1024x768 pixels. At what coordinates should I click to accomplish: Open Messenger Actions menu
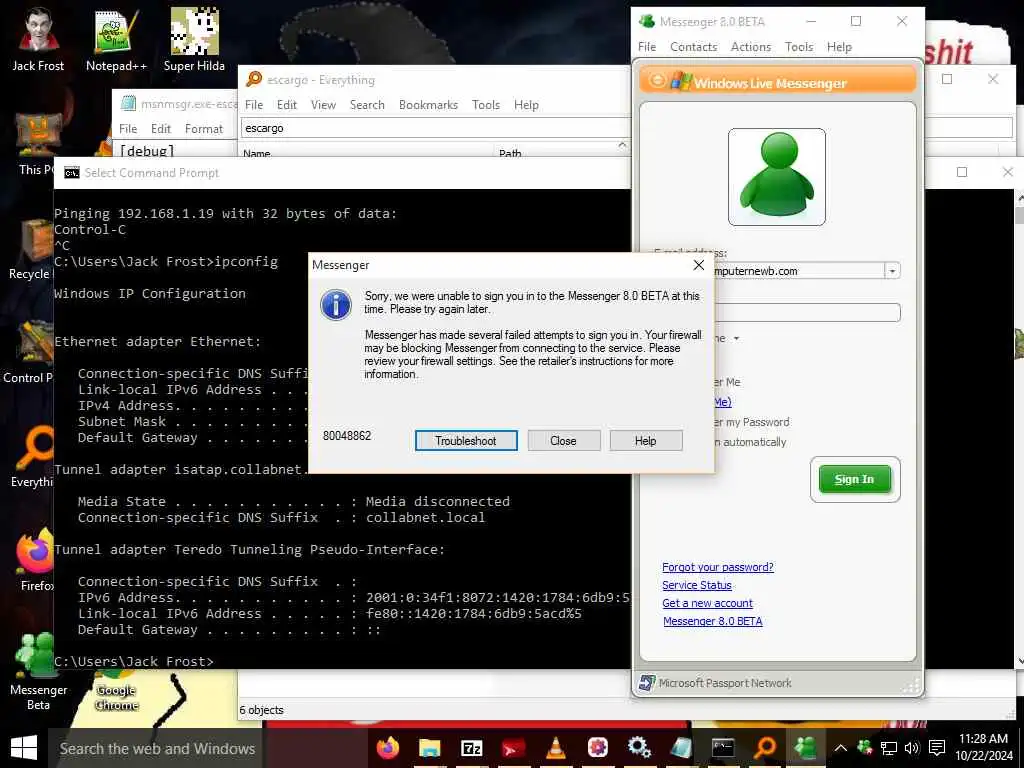[x=750, y=47]
